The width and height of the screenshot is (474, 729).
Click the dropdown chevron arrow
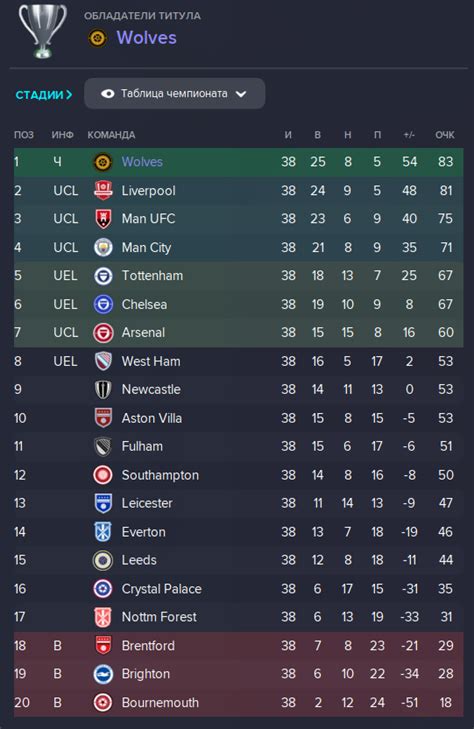click(241, 94)
